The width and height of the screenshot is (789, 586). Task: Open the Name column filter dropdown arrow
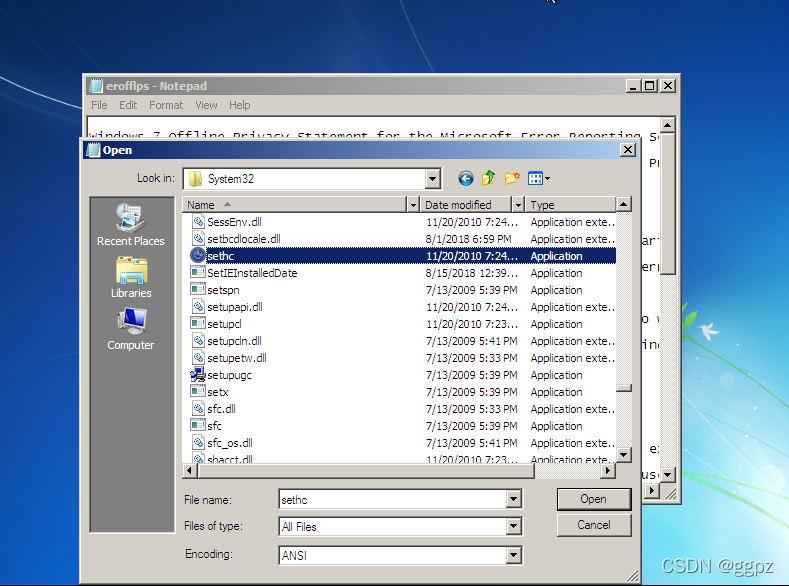coord(413,205)
